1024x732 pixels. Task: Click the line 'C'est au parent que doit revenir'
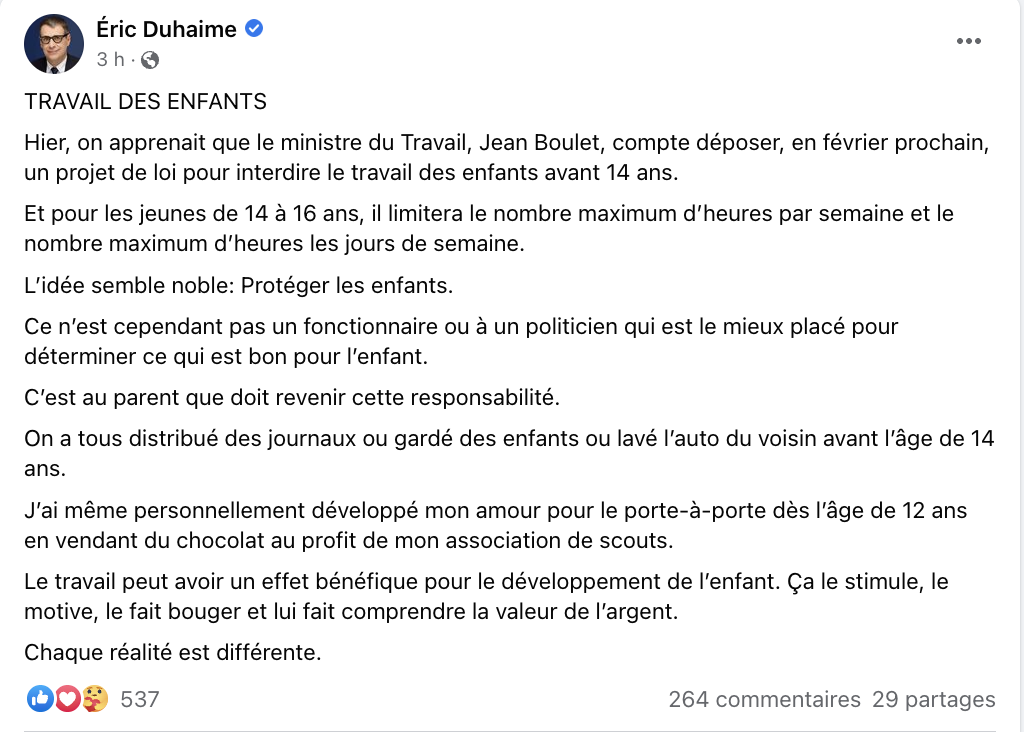292,397
